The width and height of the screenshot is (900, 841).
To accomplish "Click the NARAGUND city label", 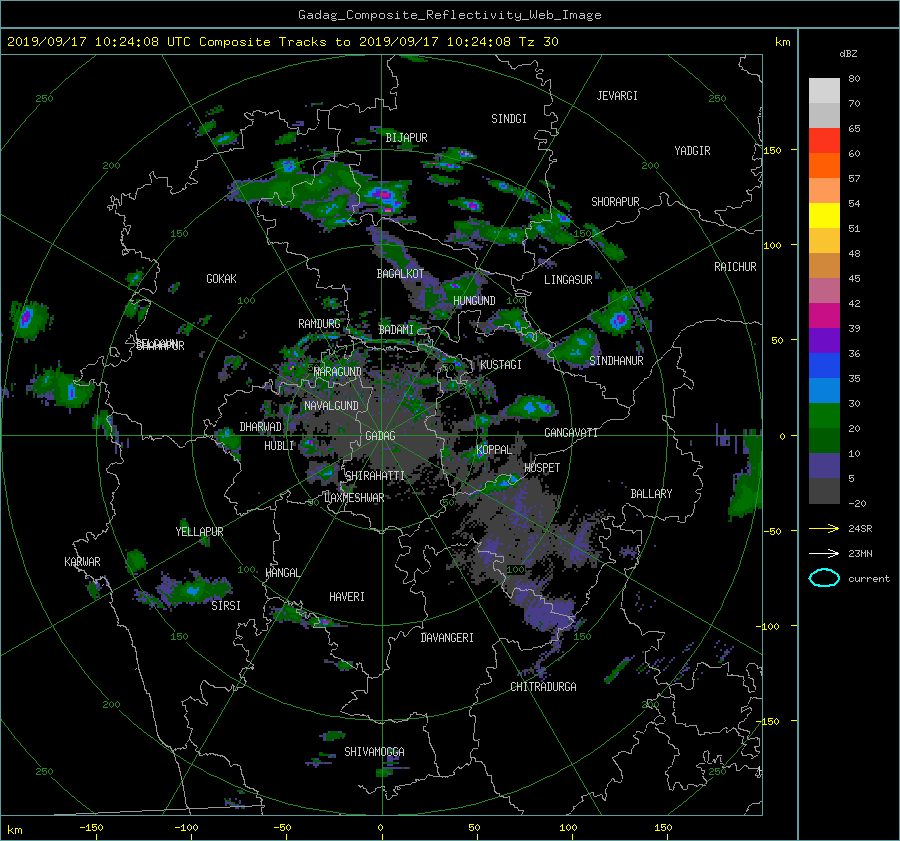I will tap(338, 371).
